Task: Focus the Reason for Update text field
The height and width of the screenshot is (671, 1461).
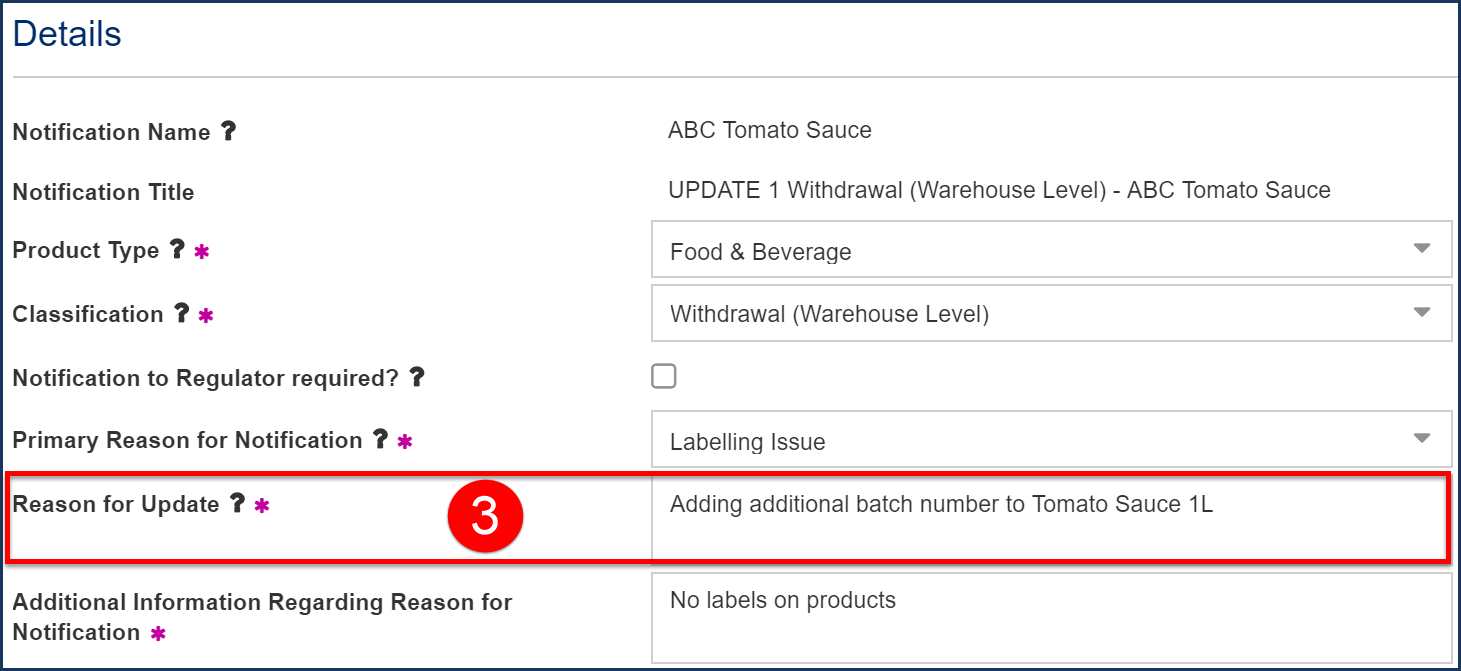Action: tap(1048, 518)
